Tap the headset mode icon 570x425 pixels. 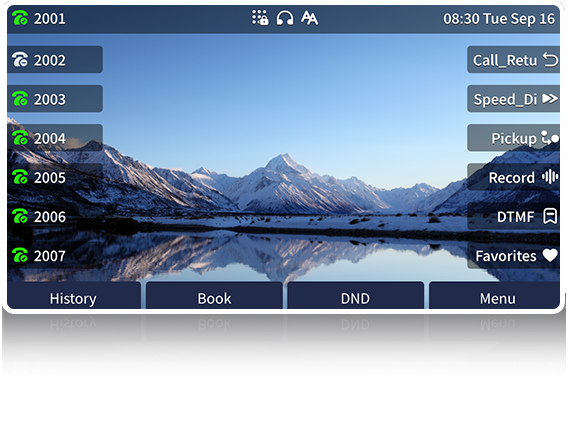coord(285,18)
